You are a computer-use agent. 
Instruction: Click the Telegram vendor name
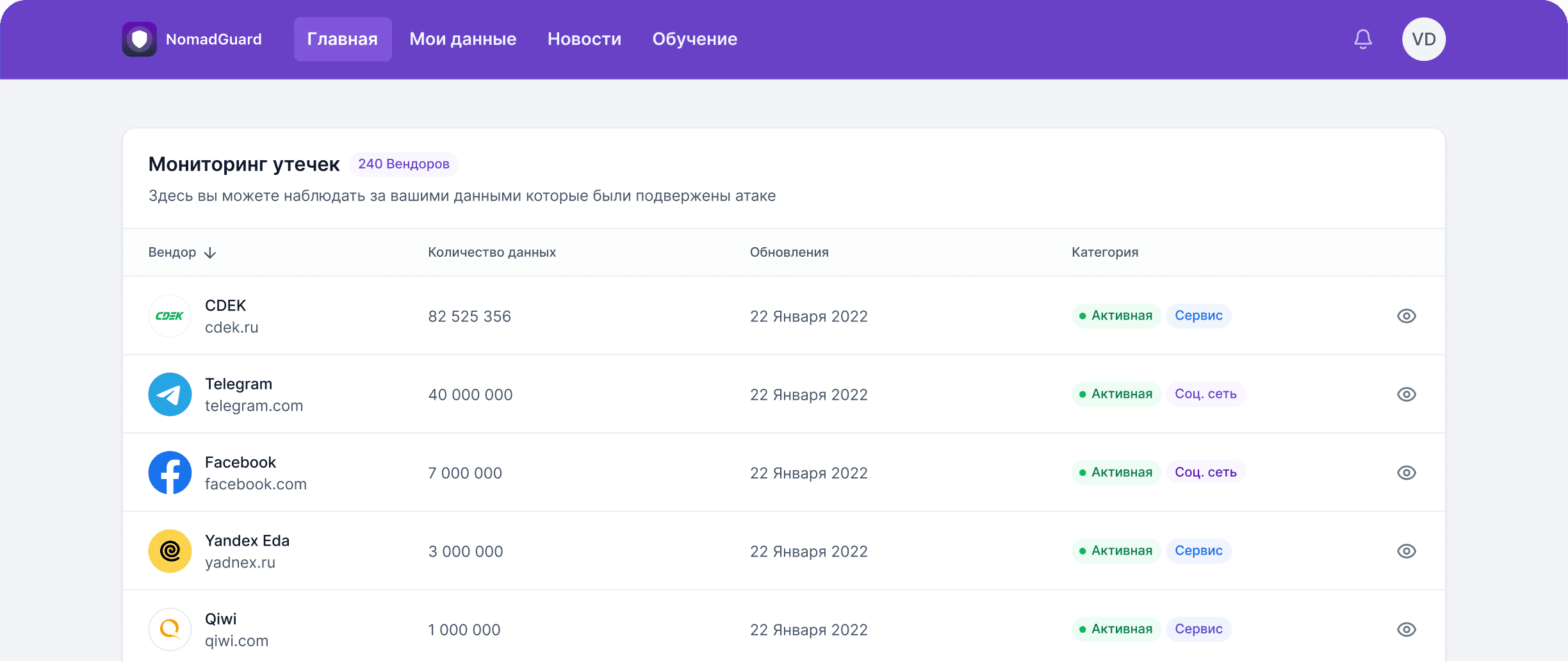(x=238, y=384)
